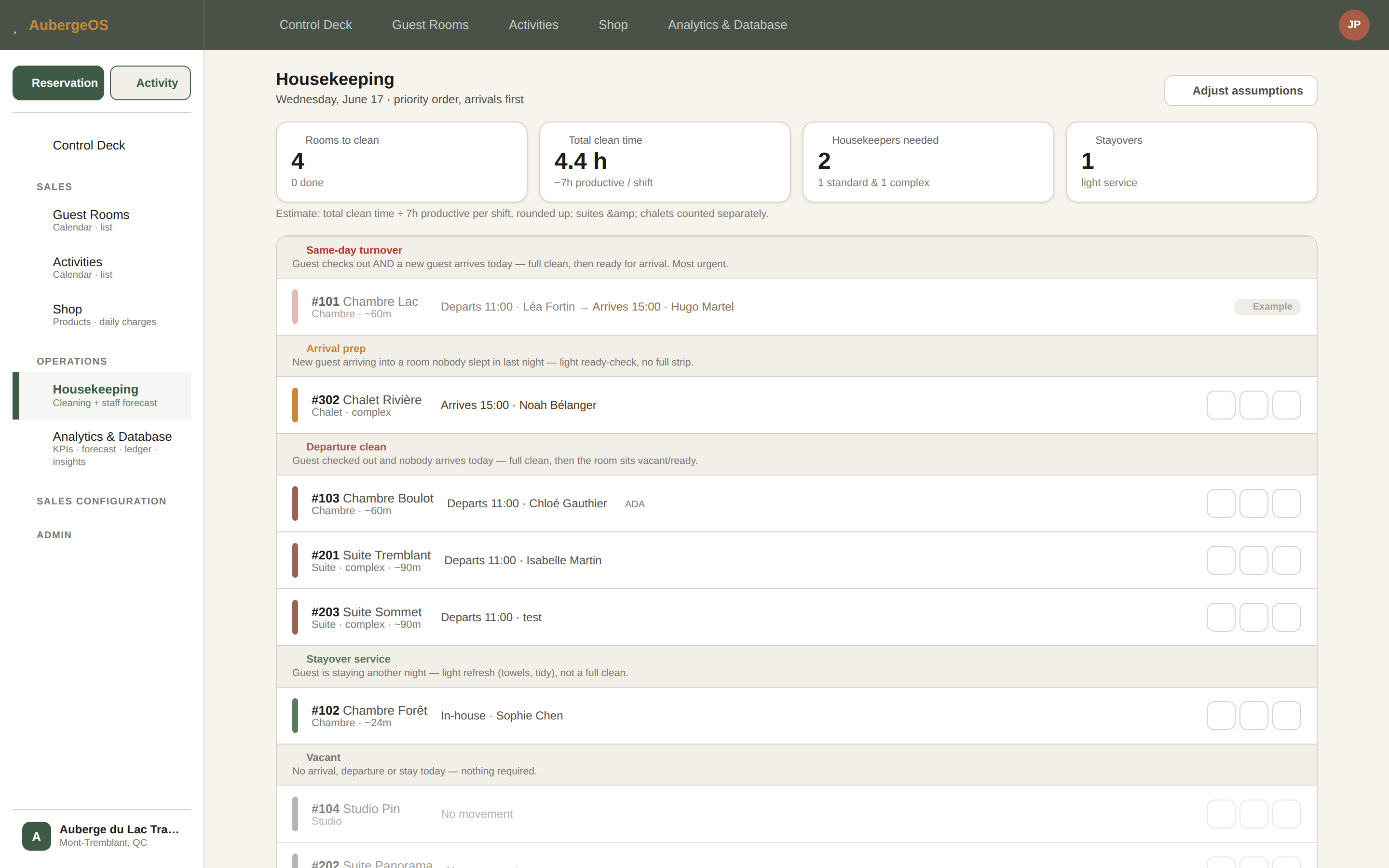Screen dimensions: 1389x868
Task: Select Shop in the sidebar
Action: click(x=102, y=314)
